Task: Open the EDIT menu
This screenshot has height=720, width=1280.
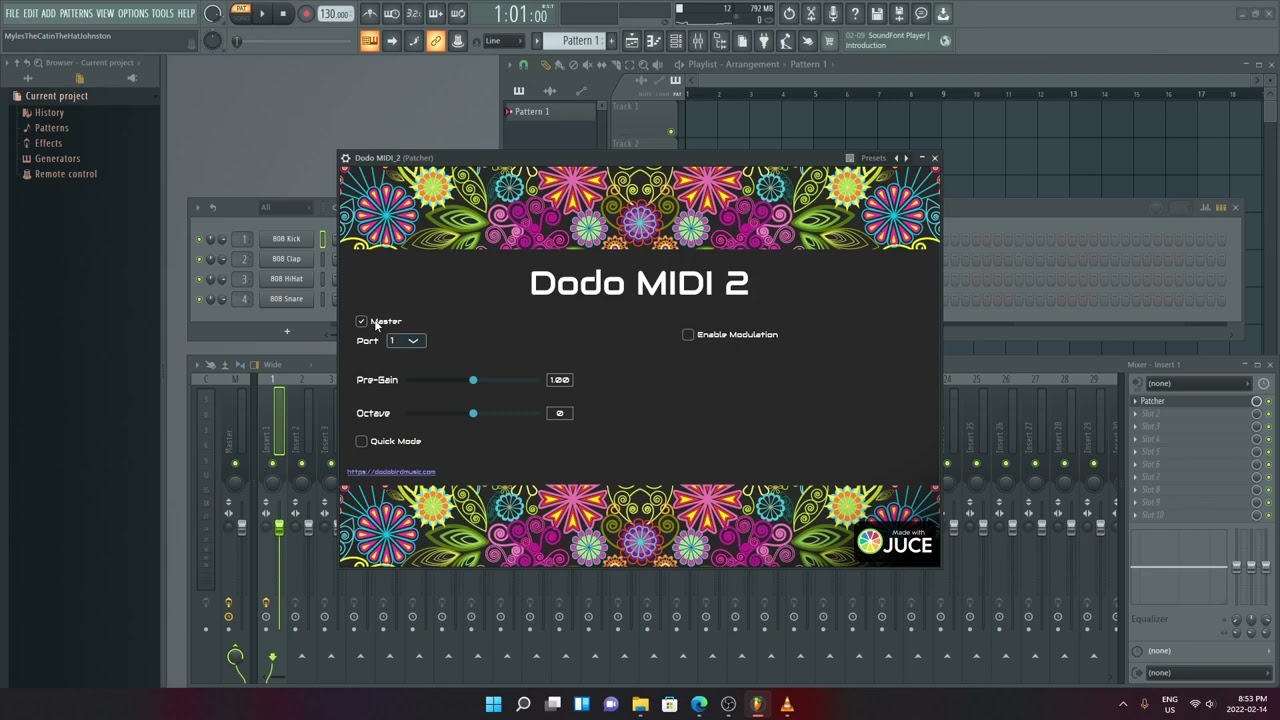Action: [31, 14]
